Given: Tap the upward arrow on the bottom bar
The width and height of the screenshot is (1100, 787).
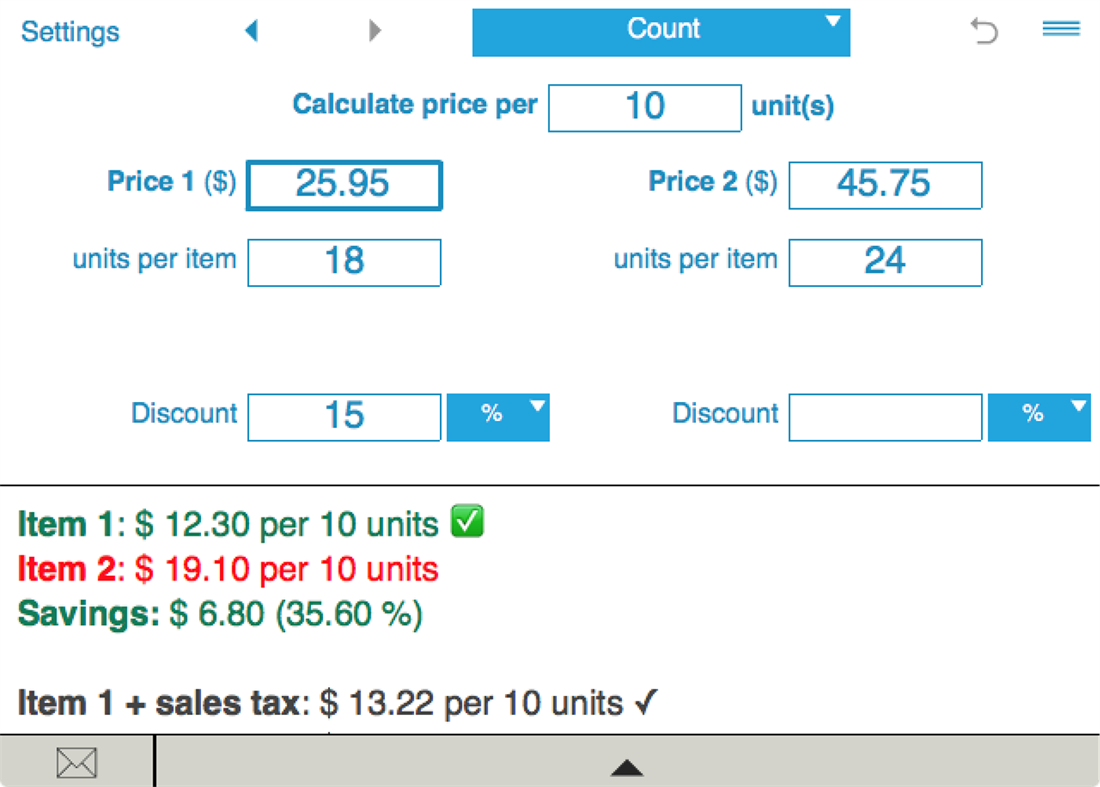Looking at the screenshot, I should click(x=627, y=767).
